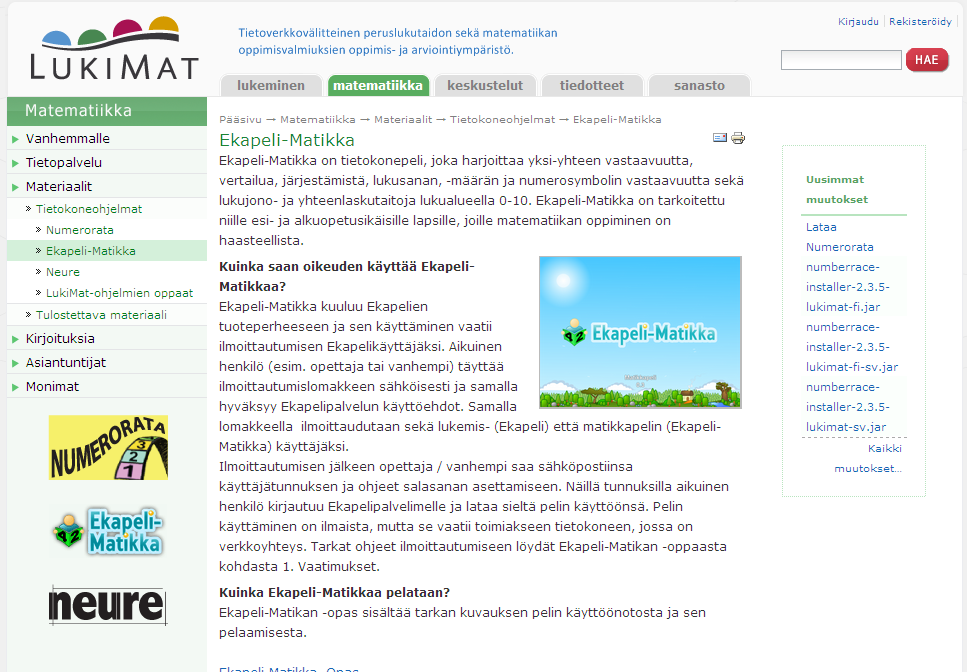
Task: Click heading Kuinka Ekapeli-Matikkaa pelataan?
Action: click(334, 592)
